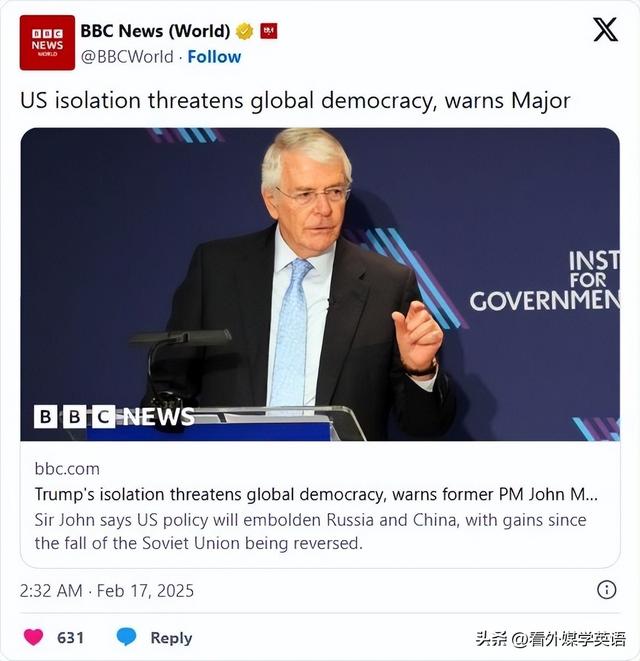Open the BBC News (World) display name
The image size is (640, 661).
[x=155, y=31]
